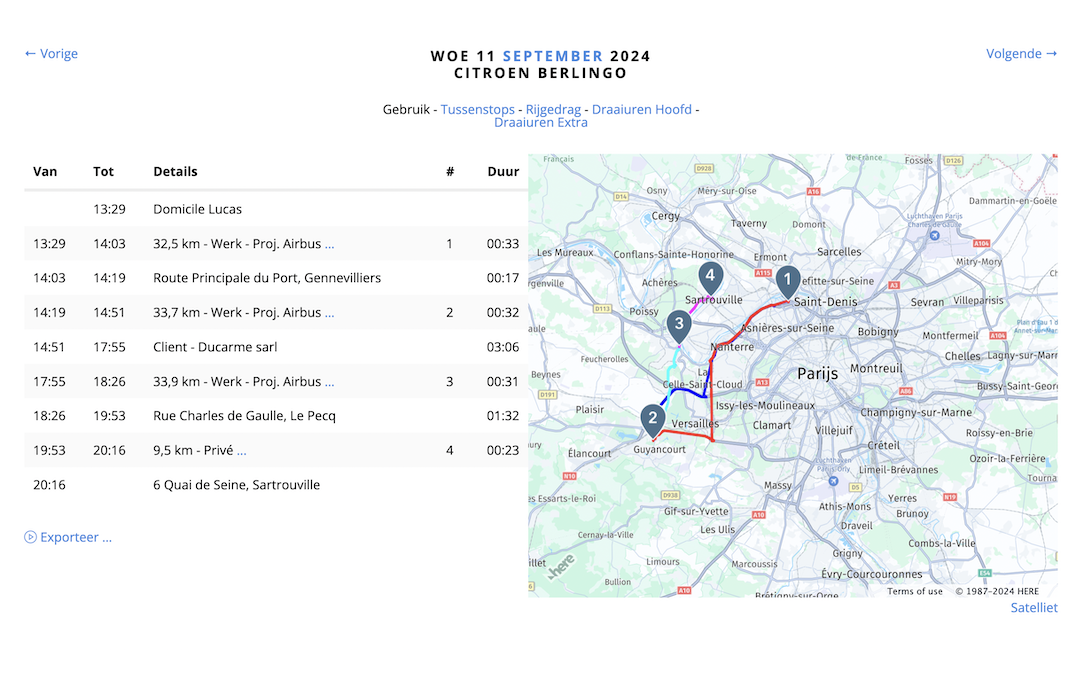
Task: Click the Parijs label on the map
Action: (818, 374)
